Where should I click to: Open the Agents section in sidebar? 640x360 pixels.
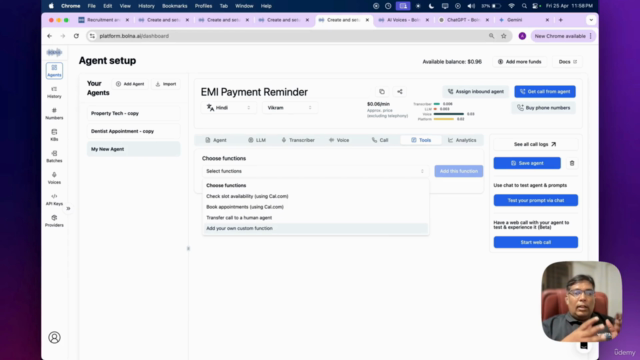pos(54,71)
